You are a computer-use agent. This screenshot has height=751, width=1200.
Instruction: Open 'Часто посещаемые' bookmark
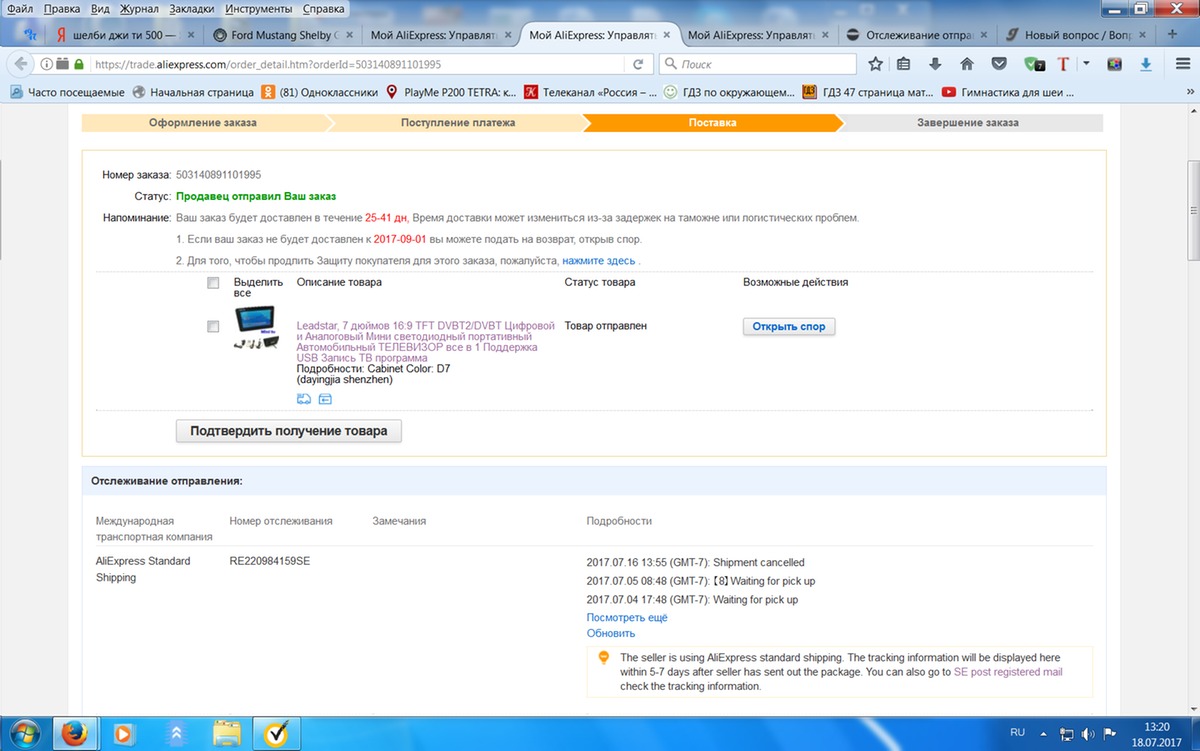[68, 92]
